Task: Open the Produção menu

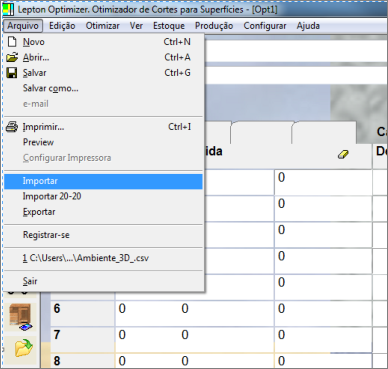Action: (x=214, y=26)
